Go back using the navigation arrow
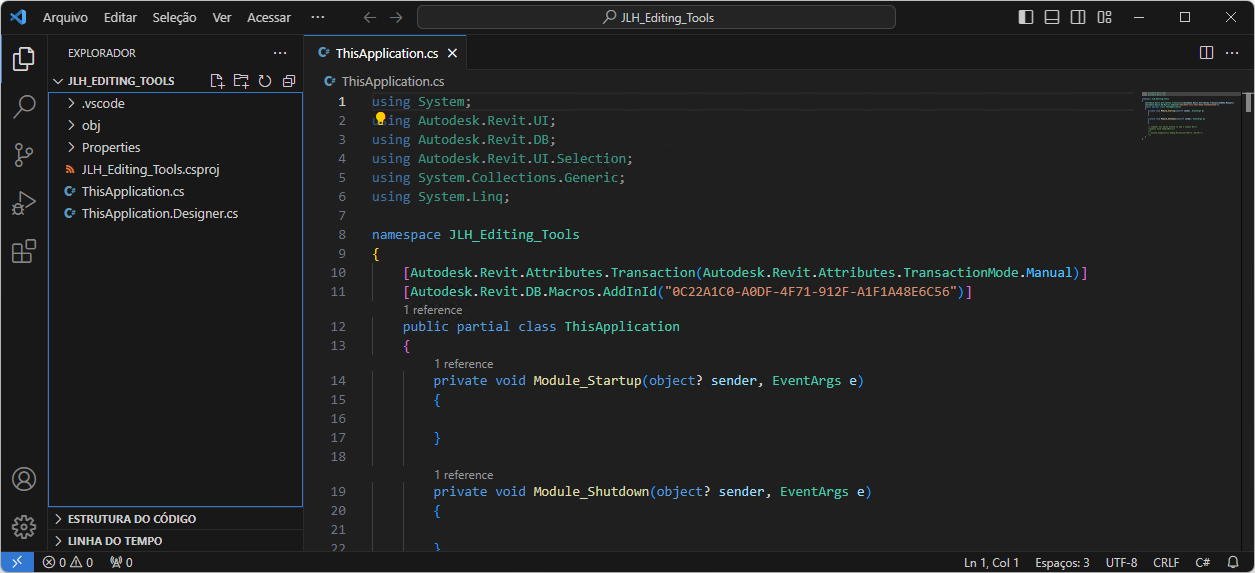1255x573 pixels. pyautogui.click(x=369, y=17)
